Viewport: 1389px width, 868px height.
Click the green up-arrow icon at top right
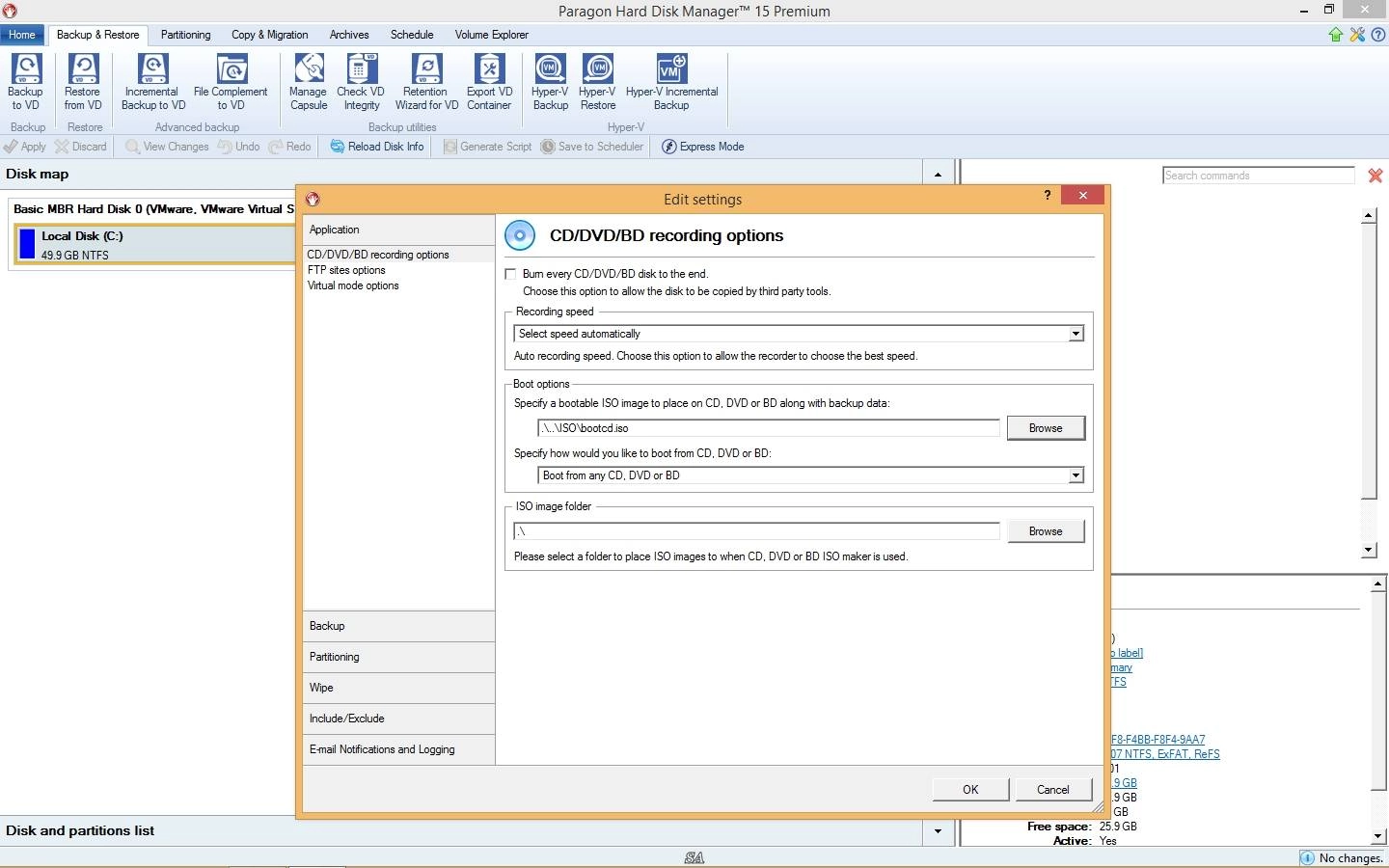tap(1336, 35)
